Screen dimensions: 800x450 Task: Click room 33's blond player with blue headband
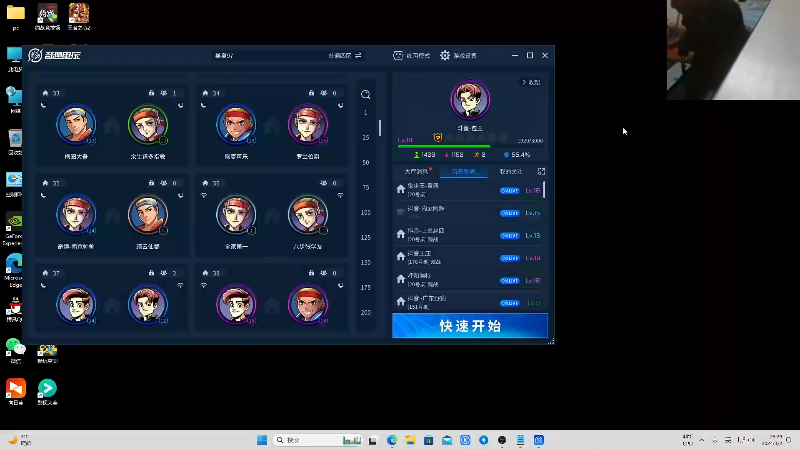(x=76, y=124)
